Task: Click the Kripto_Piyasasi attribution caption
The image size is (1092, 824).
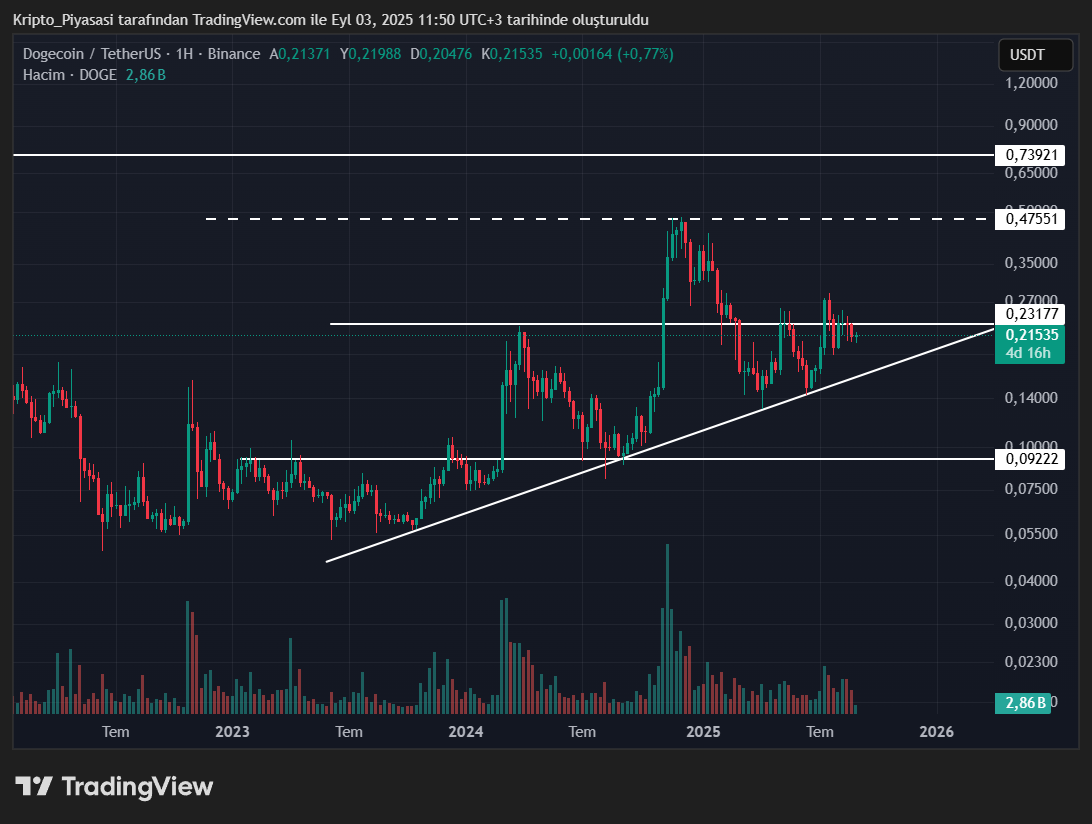Action: [331, 20]
